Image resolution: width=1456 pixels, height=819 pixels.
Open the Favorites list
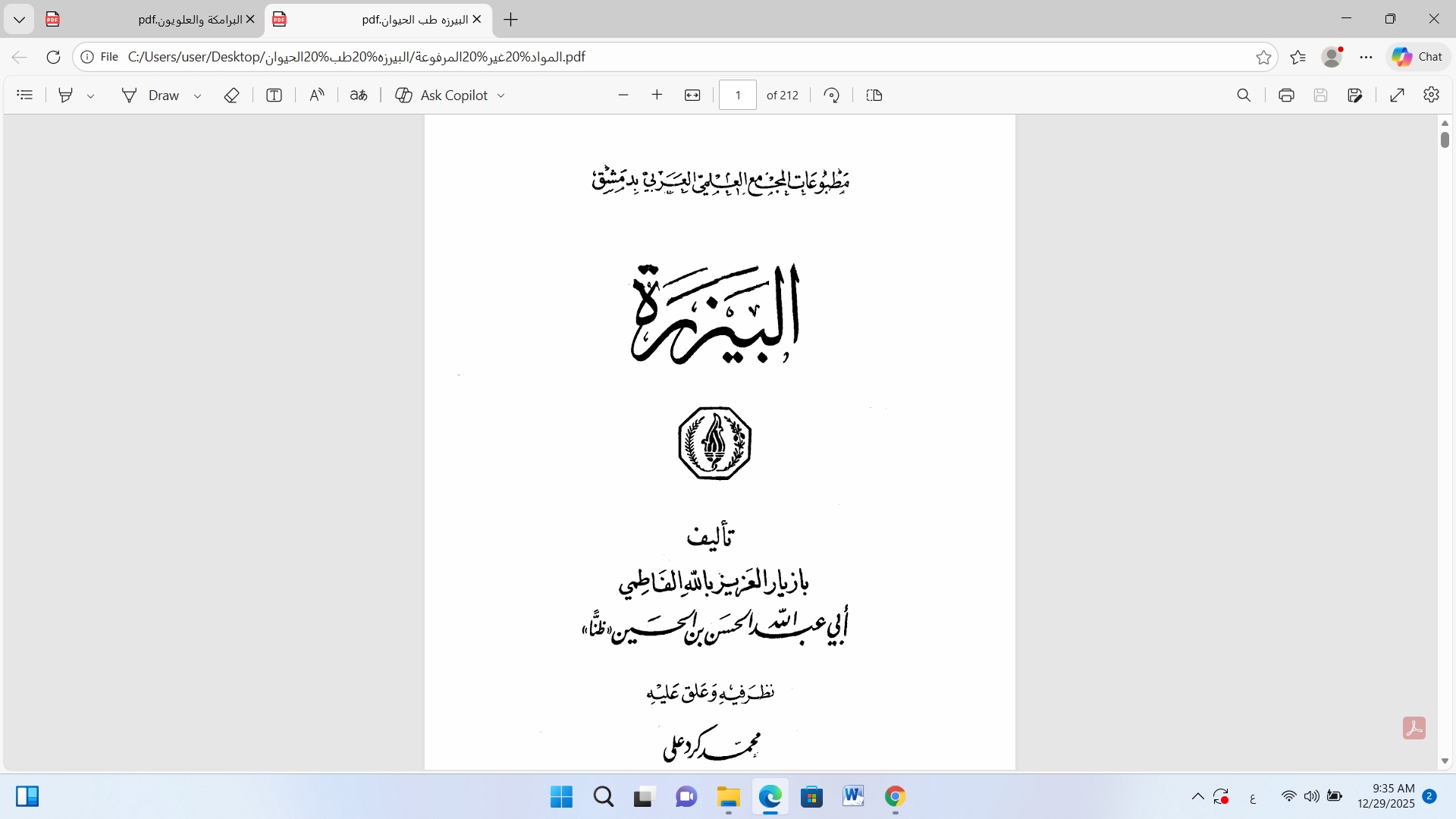tap(1298, 57)
